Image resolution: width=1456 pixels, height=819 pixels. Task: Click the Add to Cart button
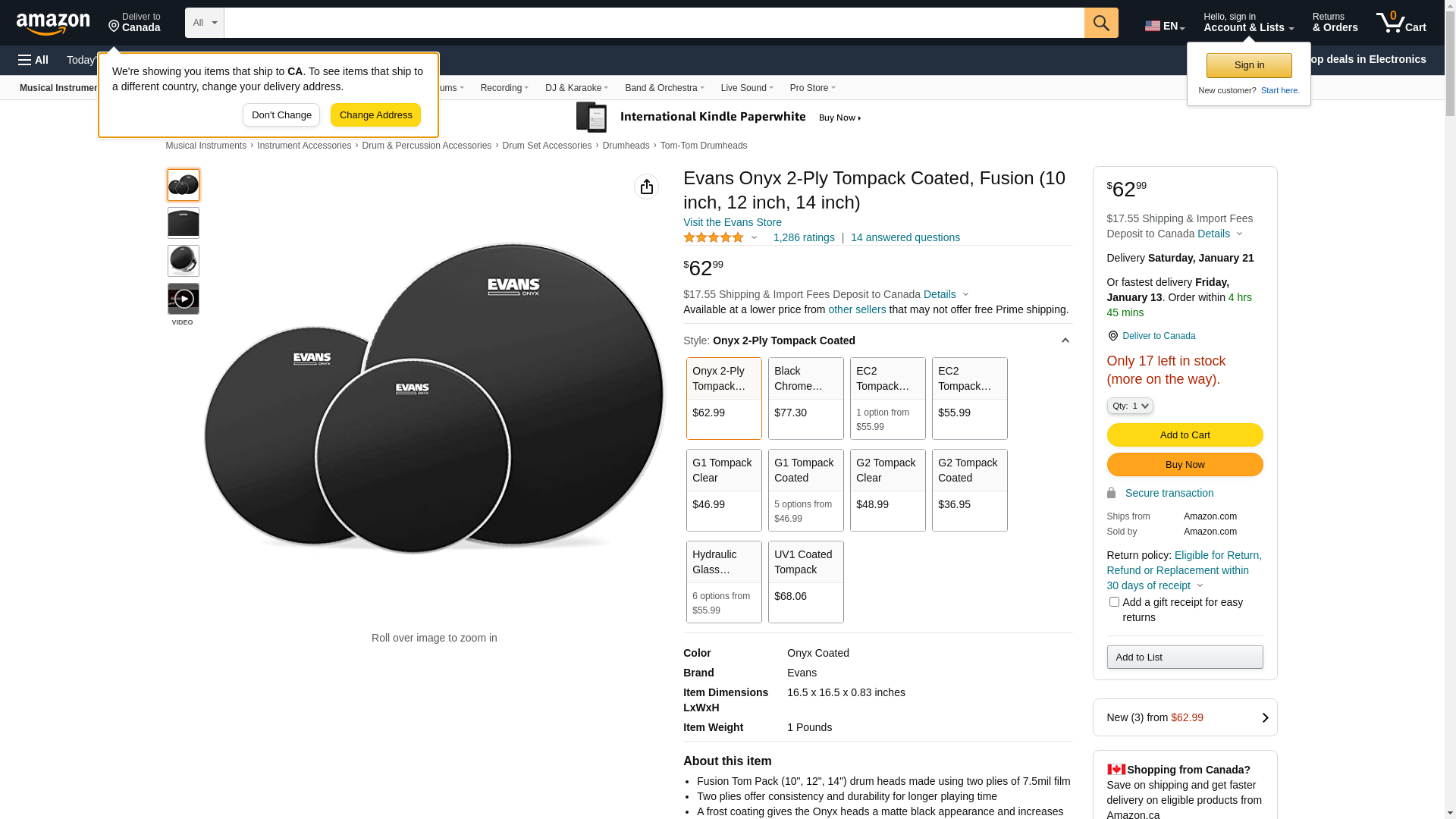click(1185, 435)
